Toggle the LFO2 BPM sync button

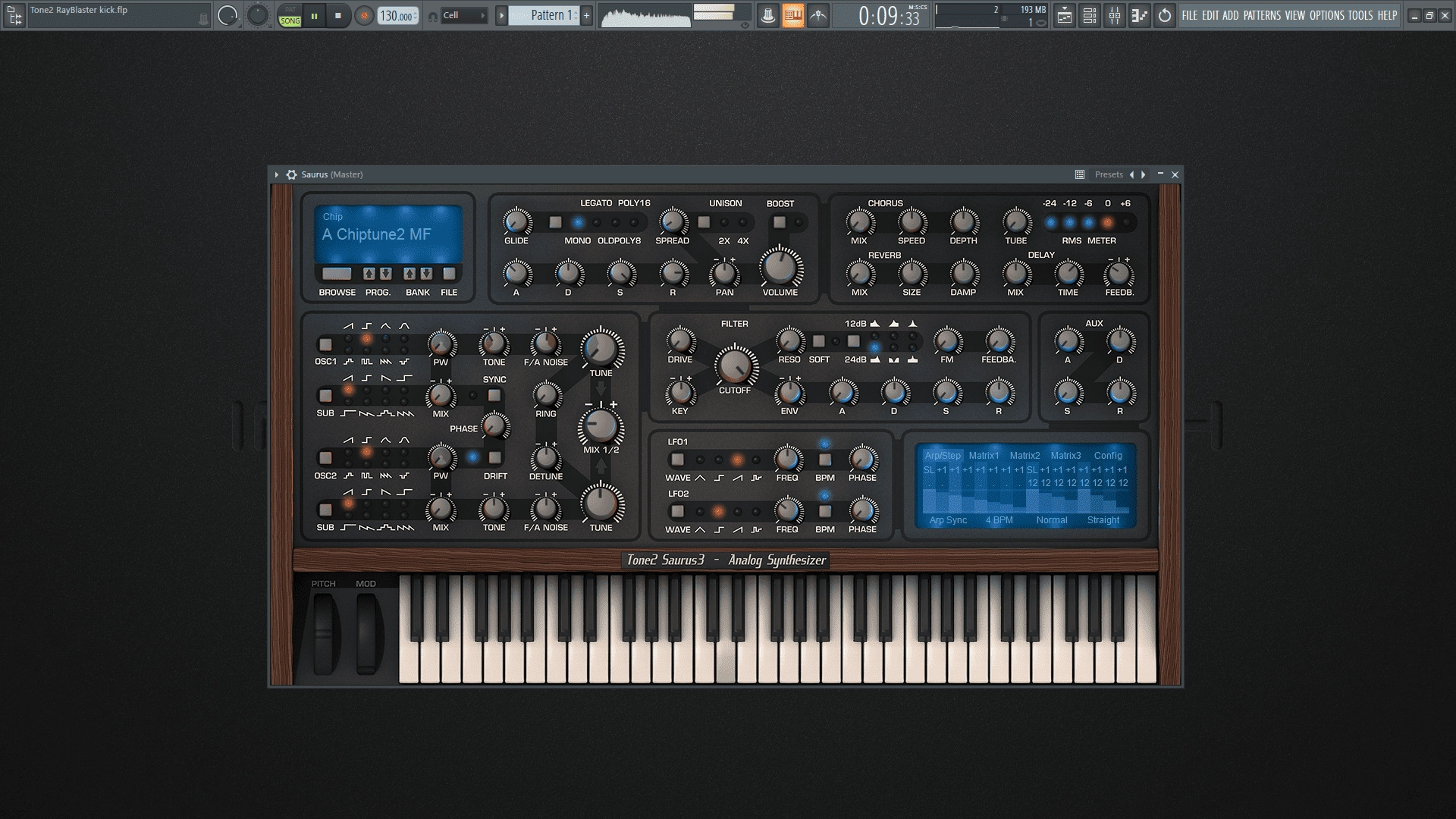(x=825, y=511)
